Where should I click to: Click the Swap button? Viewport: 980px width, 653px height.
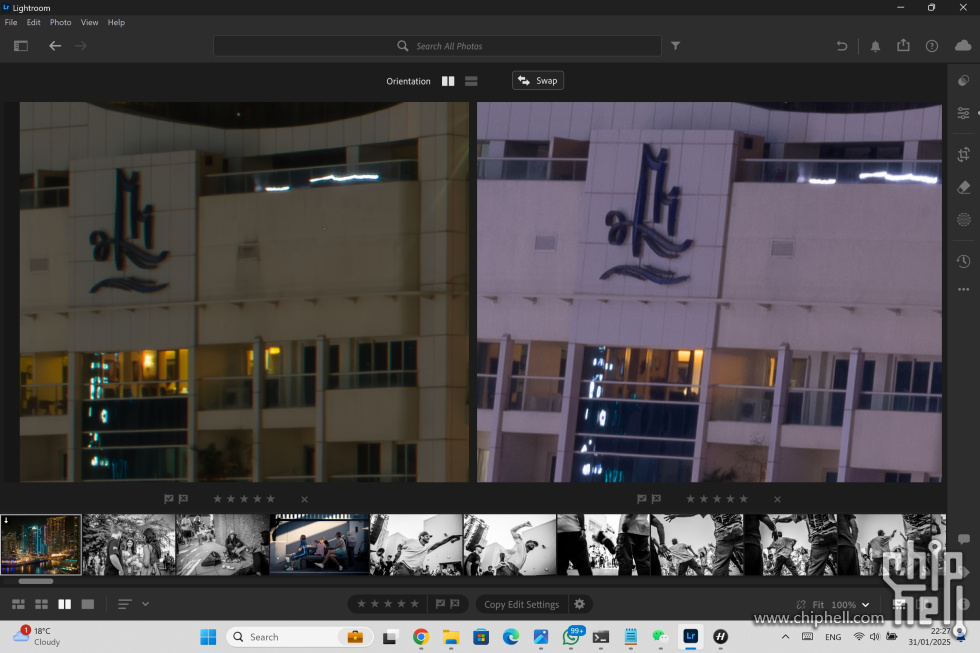click(538, 81)
